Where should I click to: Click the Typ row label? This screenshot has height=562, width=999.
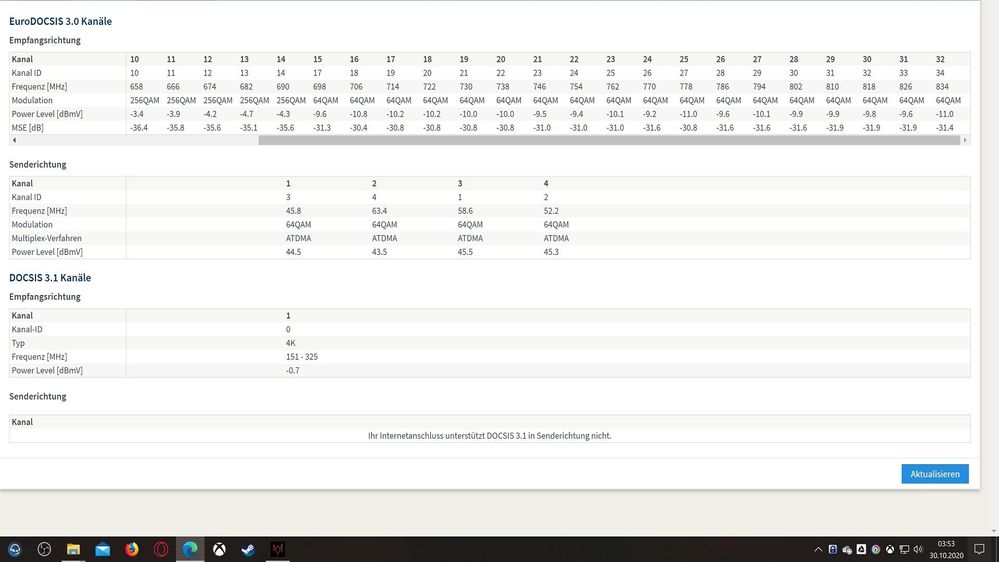[x=18, y=343]
